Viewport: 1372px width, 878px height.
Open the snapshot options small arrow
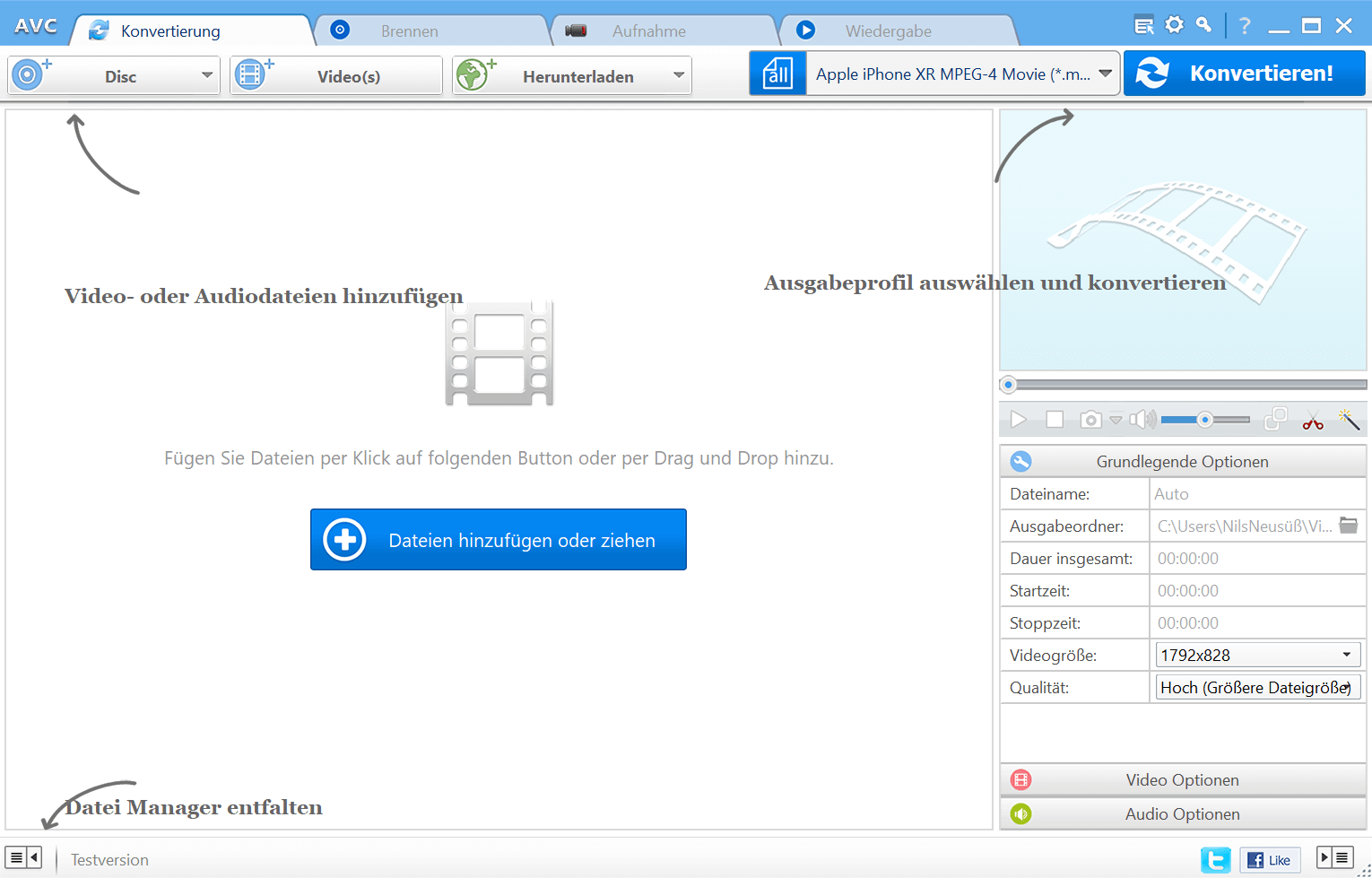click(1116, 420)
